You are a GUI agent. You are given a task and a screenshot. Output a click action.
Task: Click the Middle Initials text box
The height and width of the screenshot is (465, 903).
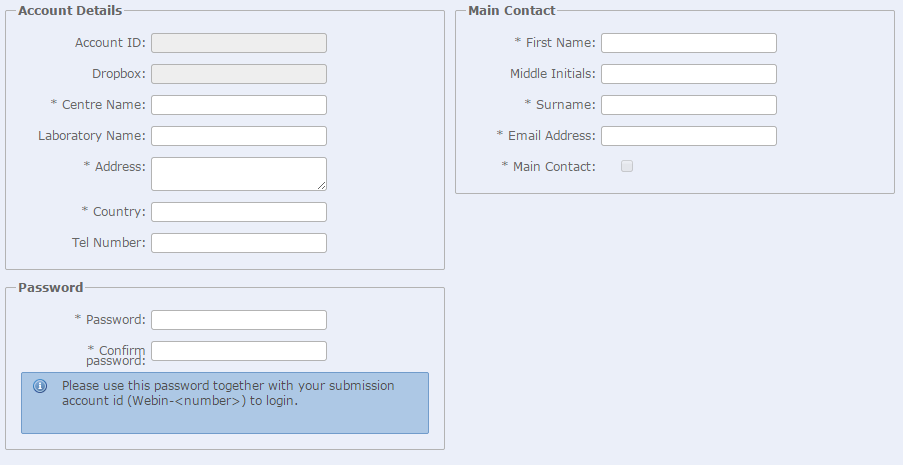(x=689, y=74)
